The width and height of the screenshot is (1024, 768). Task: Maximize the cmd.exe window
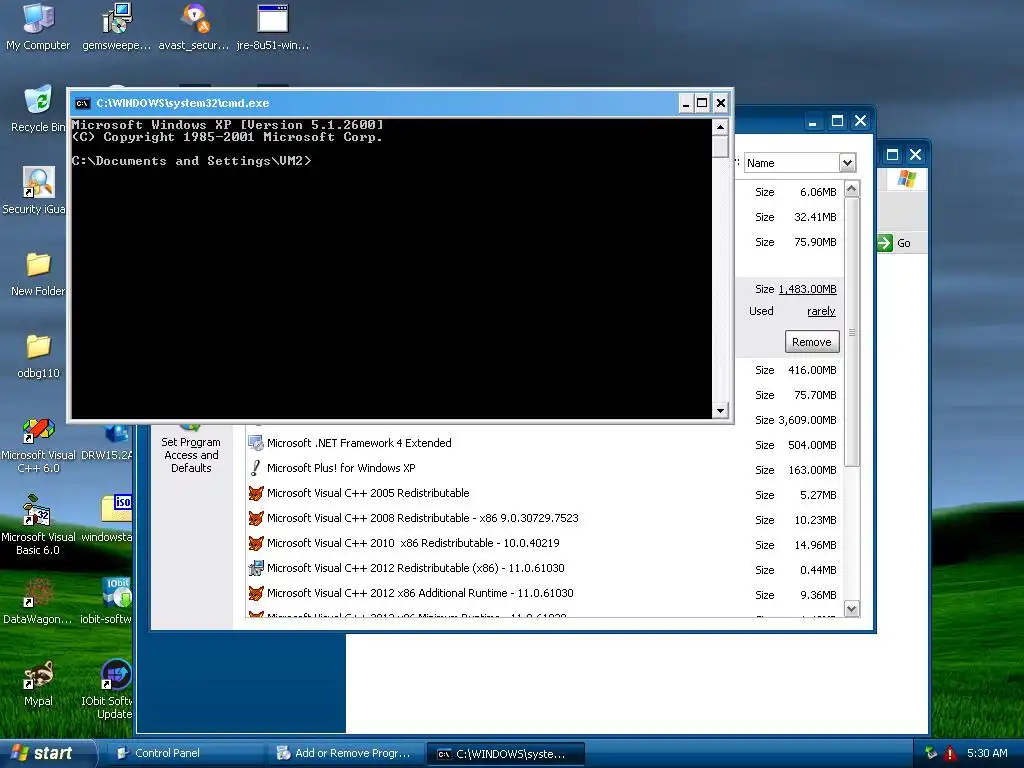702,103
